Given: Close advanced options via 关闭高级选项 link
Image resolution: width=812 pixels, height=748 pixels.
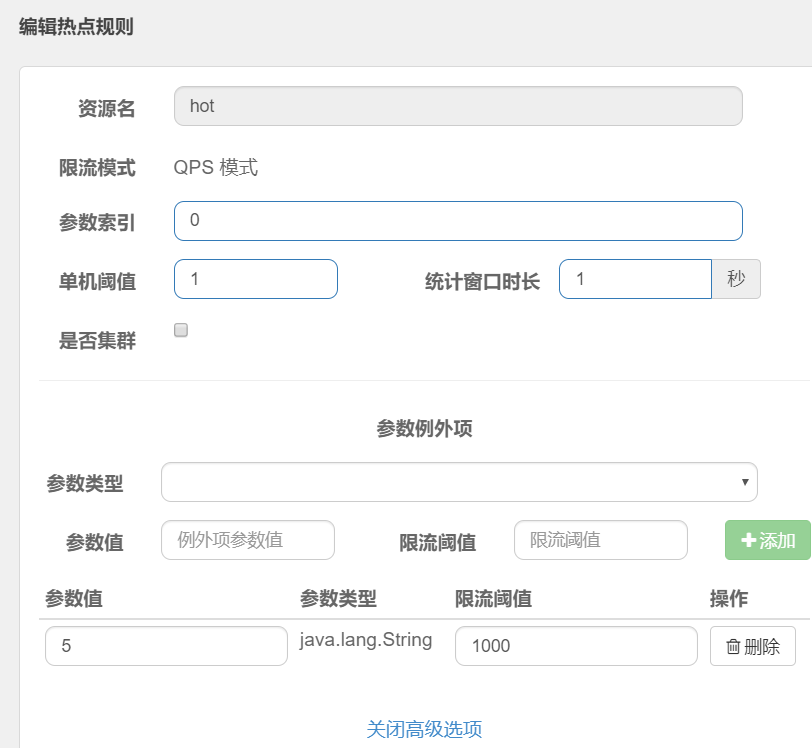Looking at the screenshot, I should click(424, 729).
